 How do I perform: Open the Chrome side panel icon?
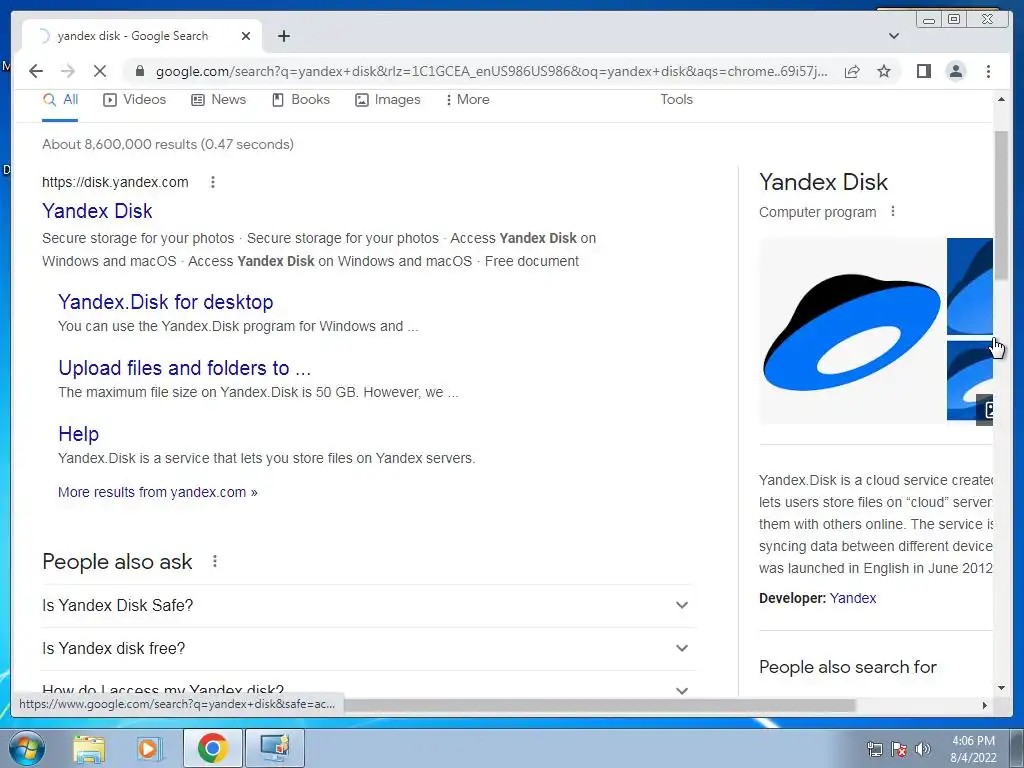[923, 71]
